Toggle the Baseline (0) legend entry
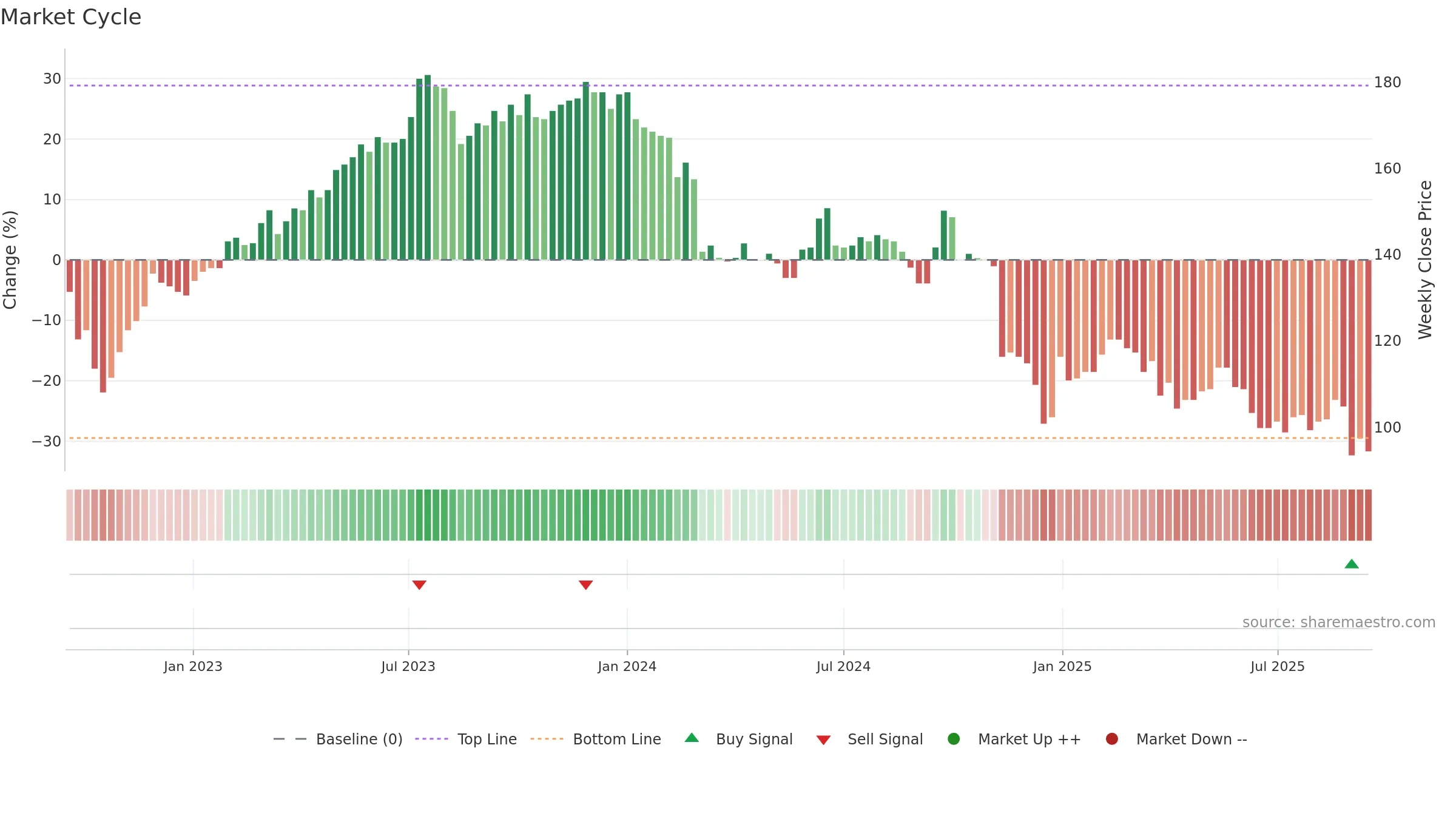 [x=338, y=740]
